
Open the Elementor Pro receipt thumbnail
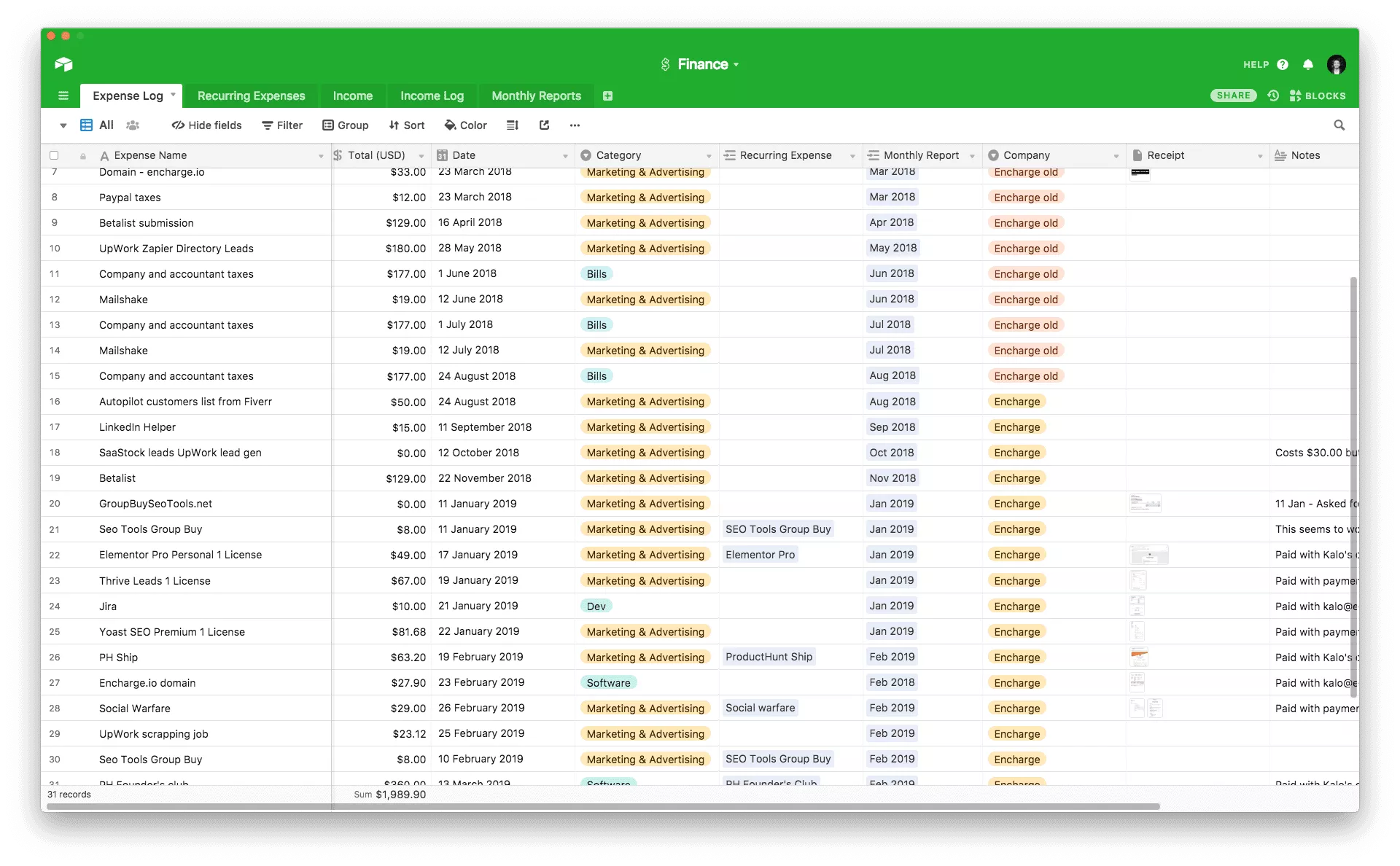coord(1148,555)
